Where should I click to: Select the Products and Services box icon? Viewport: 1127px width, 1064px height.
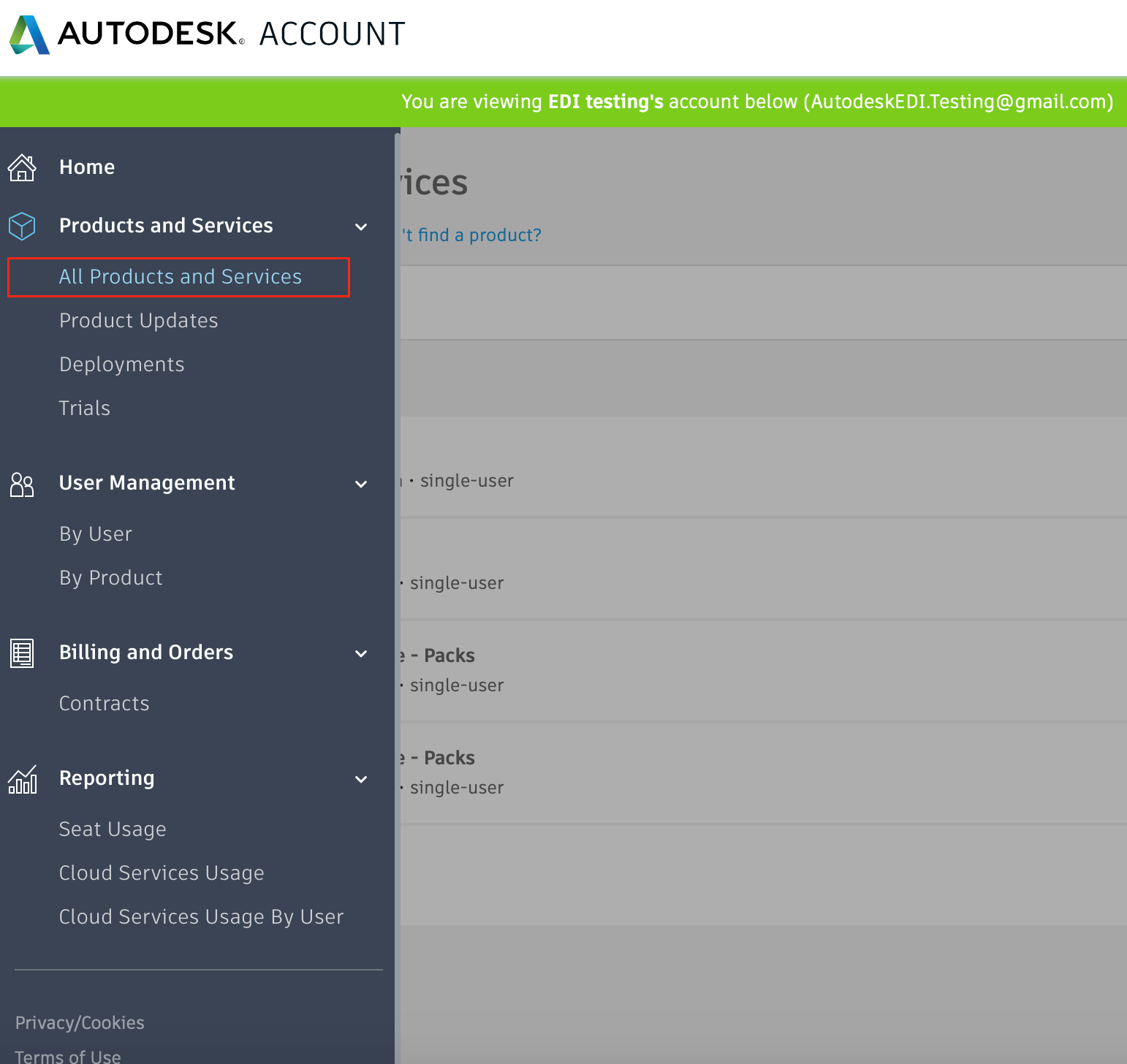pyautogui.click(x=22, y=226)
